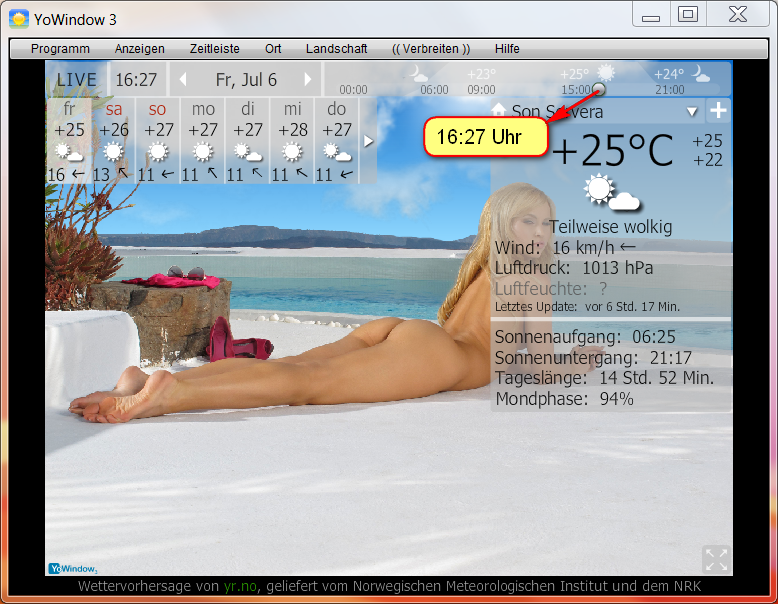
Task: Toggle LIVE mode button
Action: (77, 79)
